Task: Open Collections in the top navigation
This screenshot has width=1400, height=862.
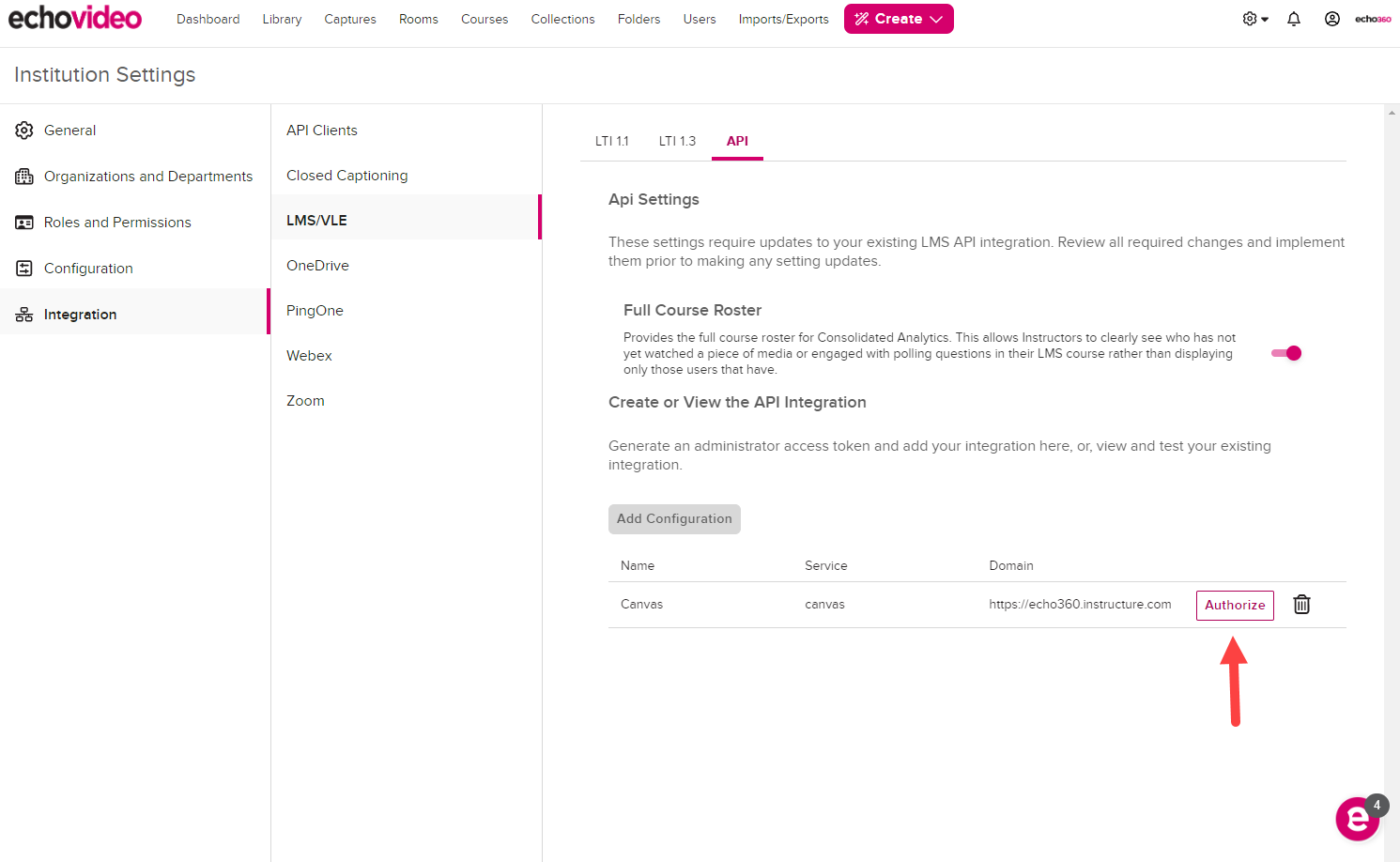Action: (x=562, y=19)
